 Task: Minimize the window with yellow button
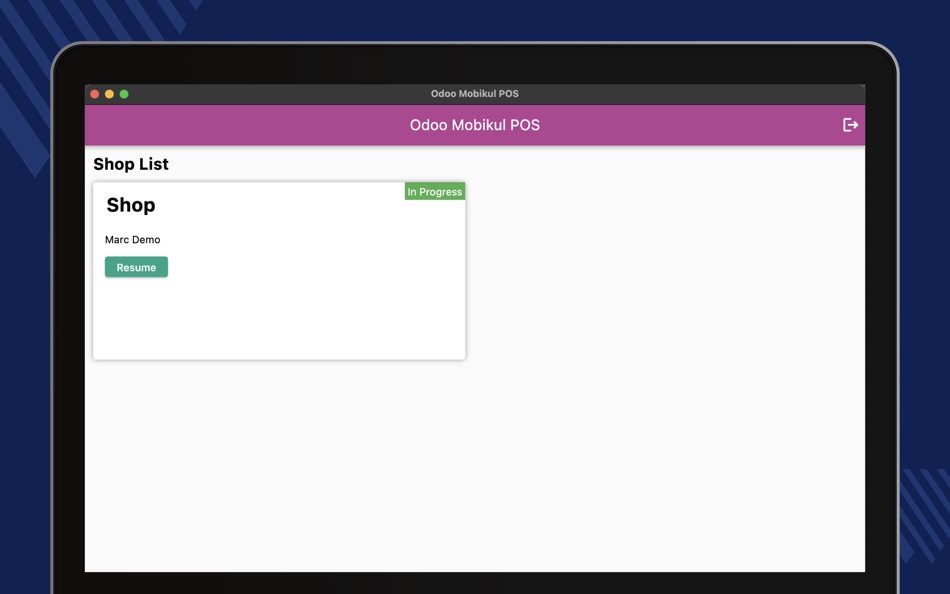pos(109,94)
